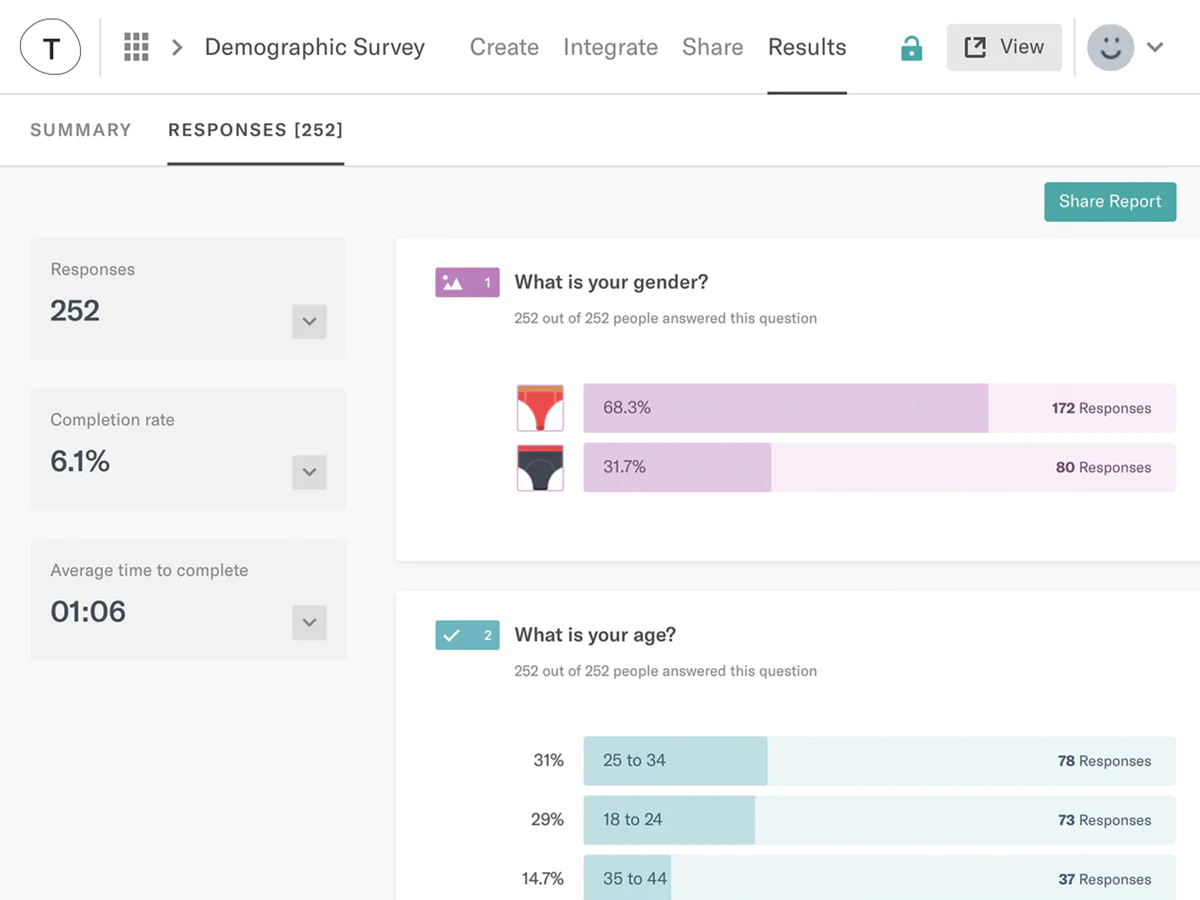Screen dimensions: 1200x900
Task: Click the smiley face account avatar
Action: pos(1110,47)
